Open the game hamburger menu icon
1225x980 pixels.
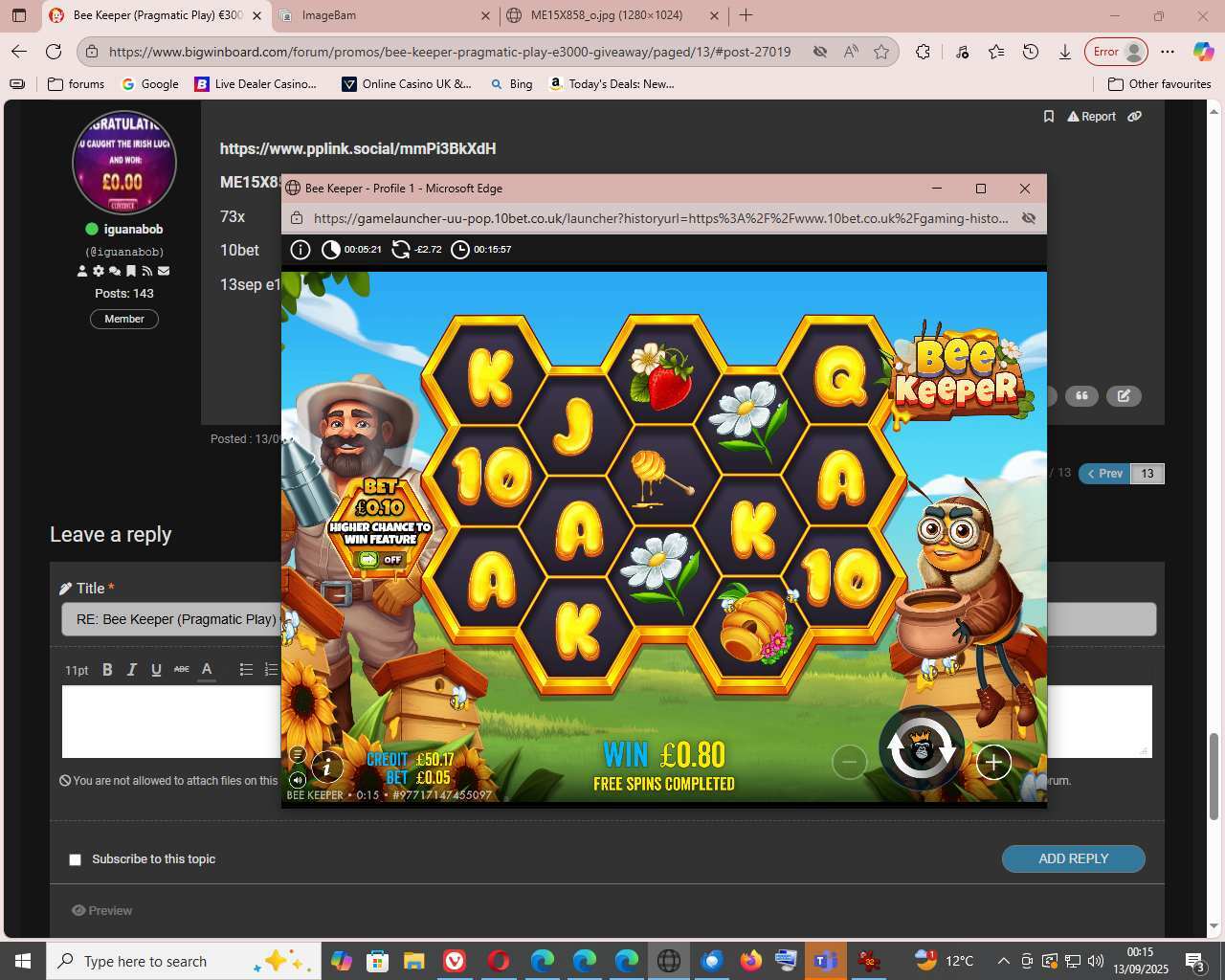click(x=298, y=754)
